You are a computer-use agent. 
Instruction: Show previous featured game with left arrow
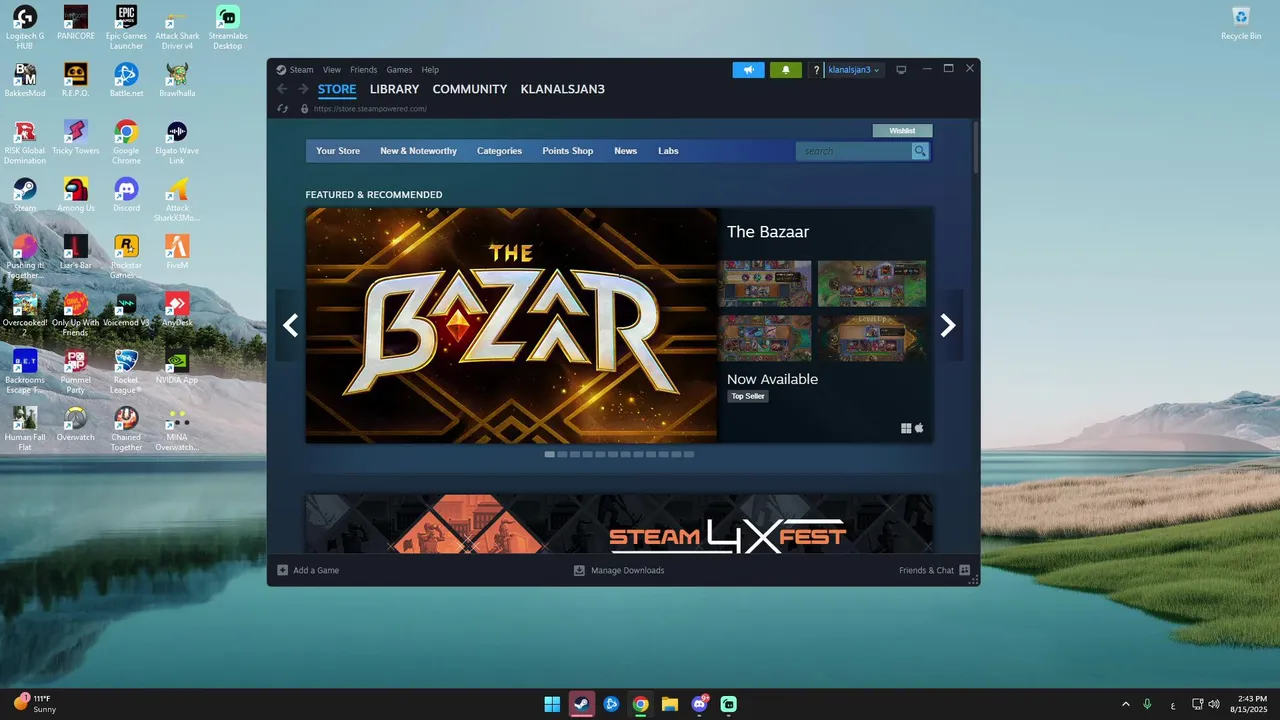click(291, 325)
